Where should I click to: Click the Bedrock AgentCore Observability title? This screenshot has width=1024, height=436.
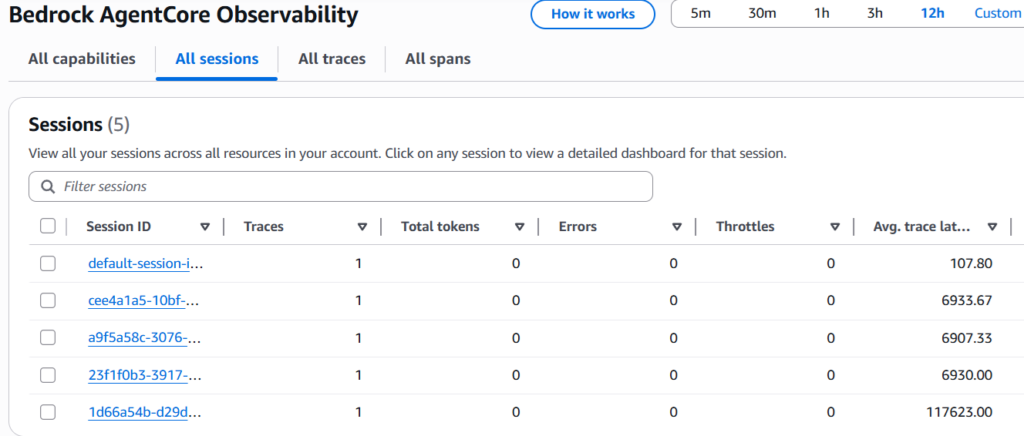click(x=184, y=15)
